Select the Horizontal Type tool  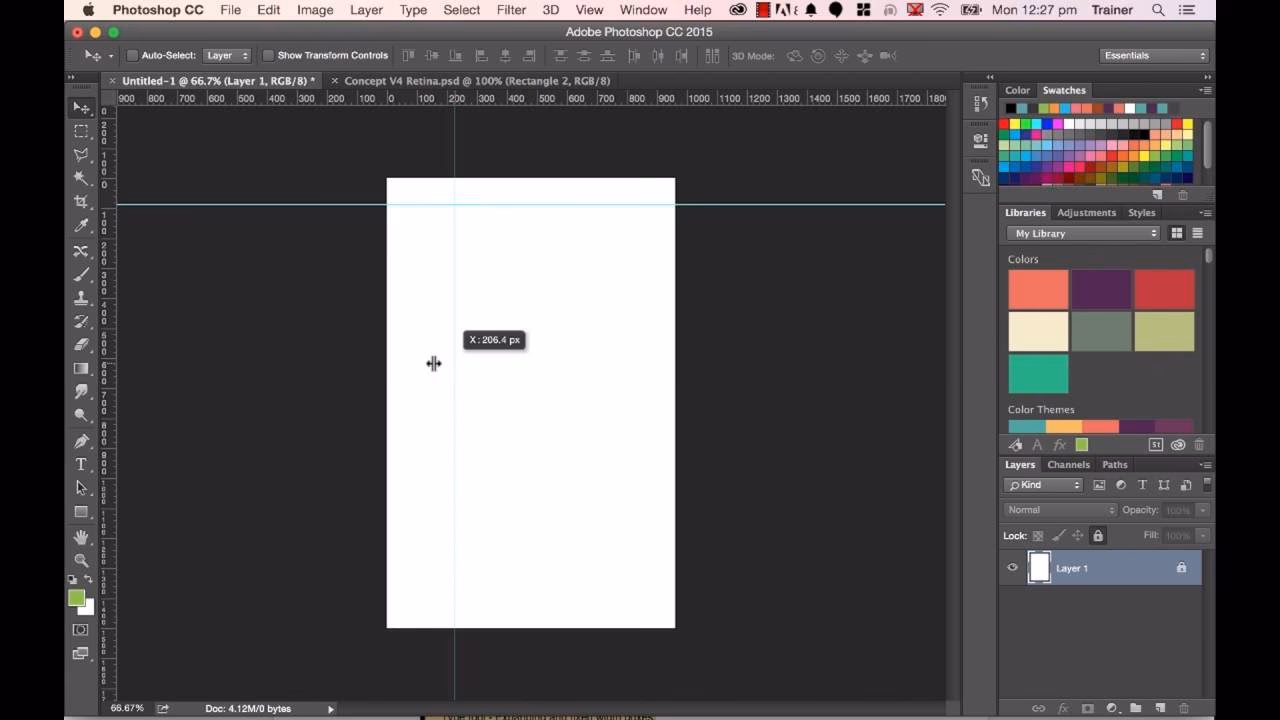pos(81,464)
